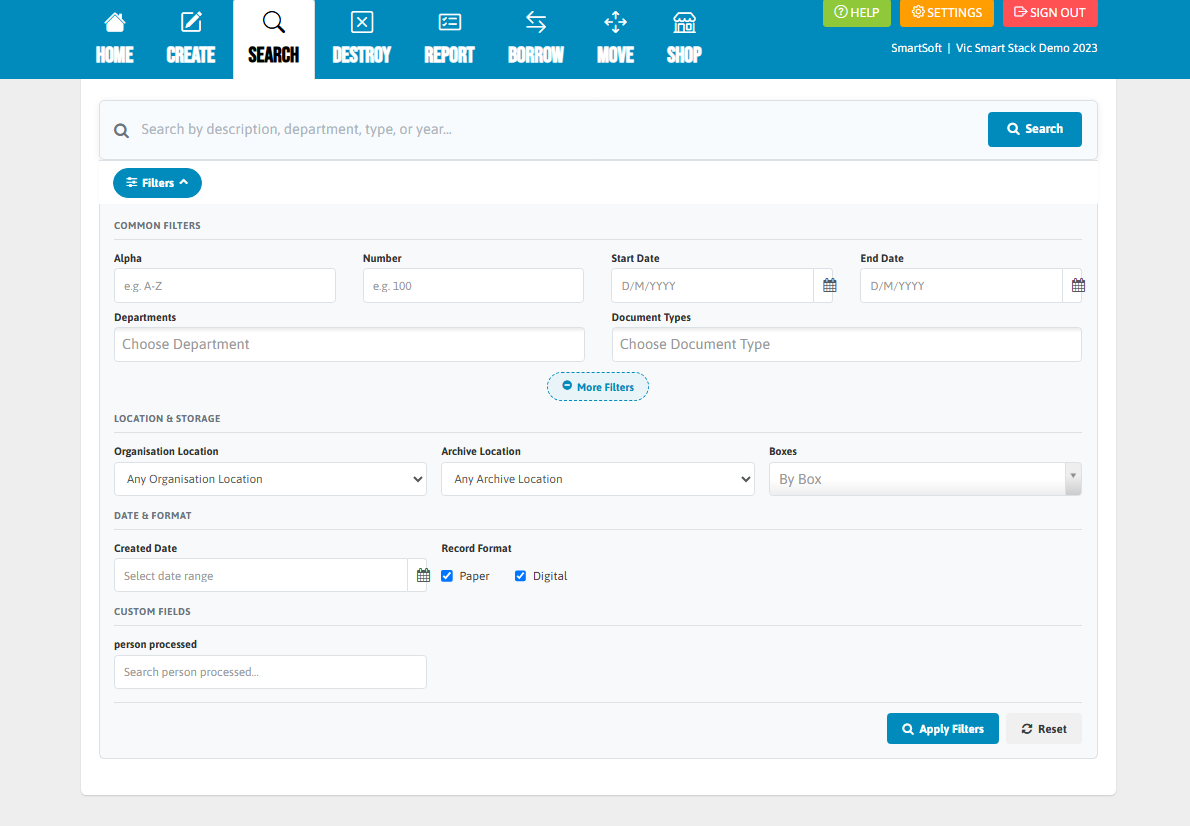This screenshot has height=826, width=1190.
Task: Collapse the More Filters section
Action: point(598,387)
